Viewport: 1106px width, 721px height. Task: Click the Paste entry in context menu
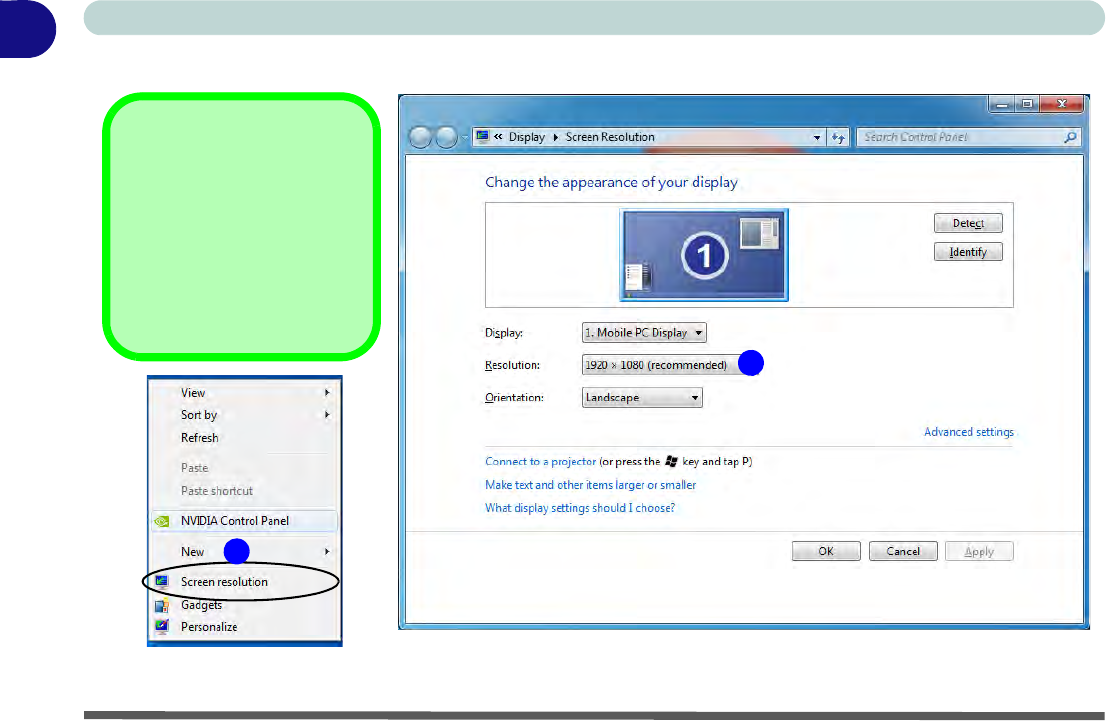click(x=244, y=468)
